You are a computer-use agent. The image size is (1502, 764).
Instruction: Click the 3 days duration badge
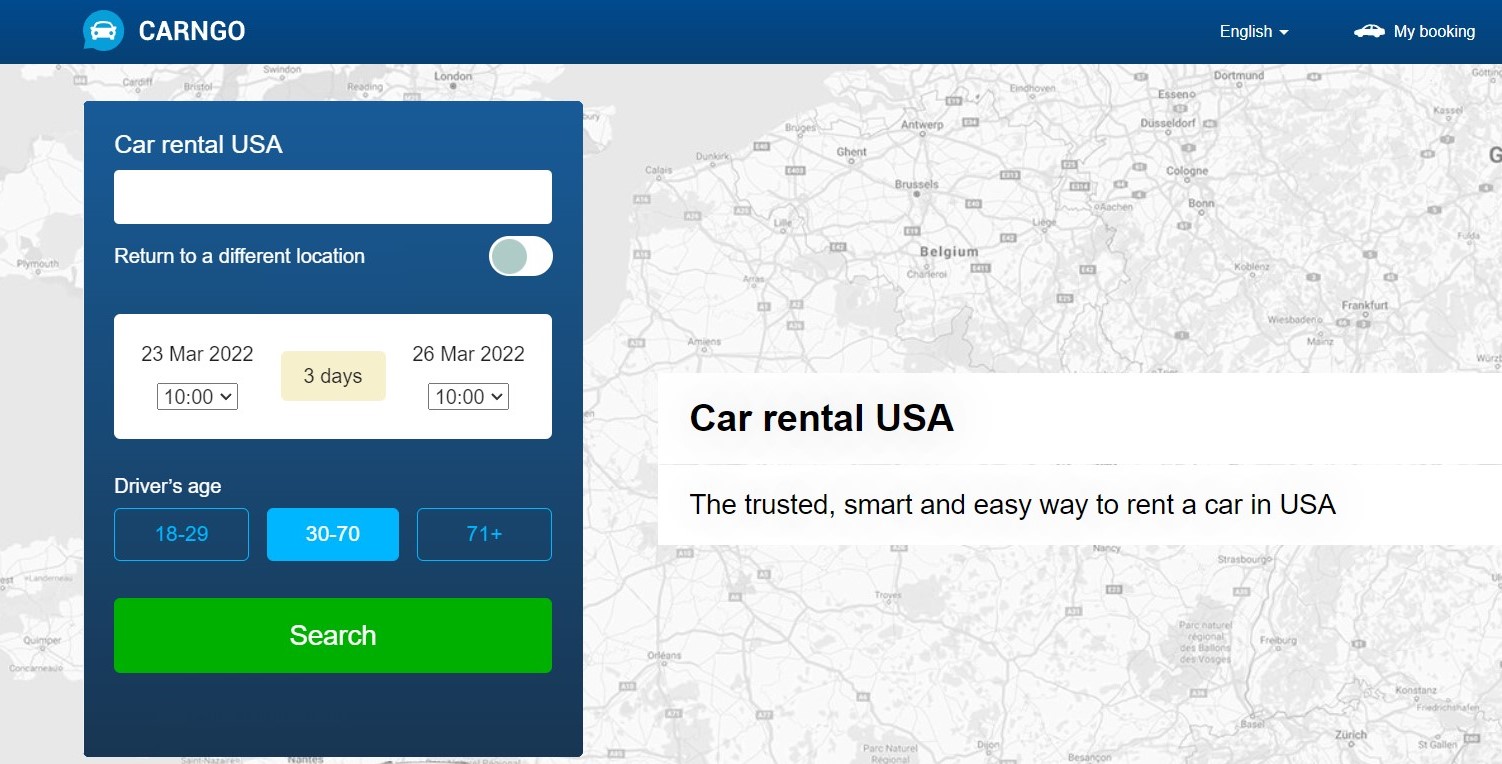(333, 376)
